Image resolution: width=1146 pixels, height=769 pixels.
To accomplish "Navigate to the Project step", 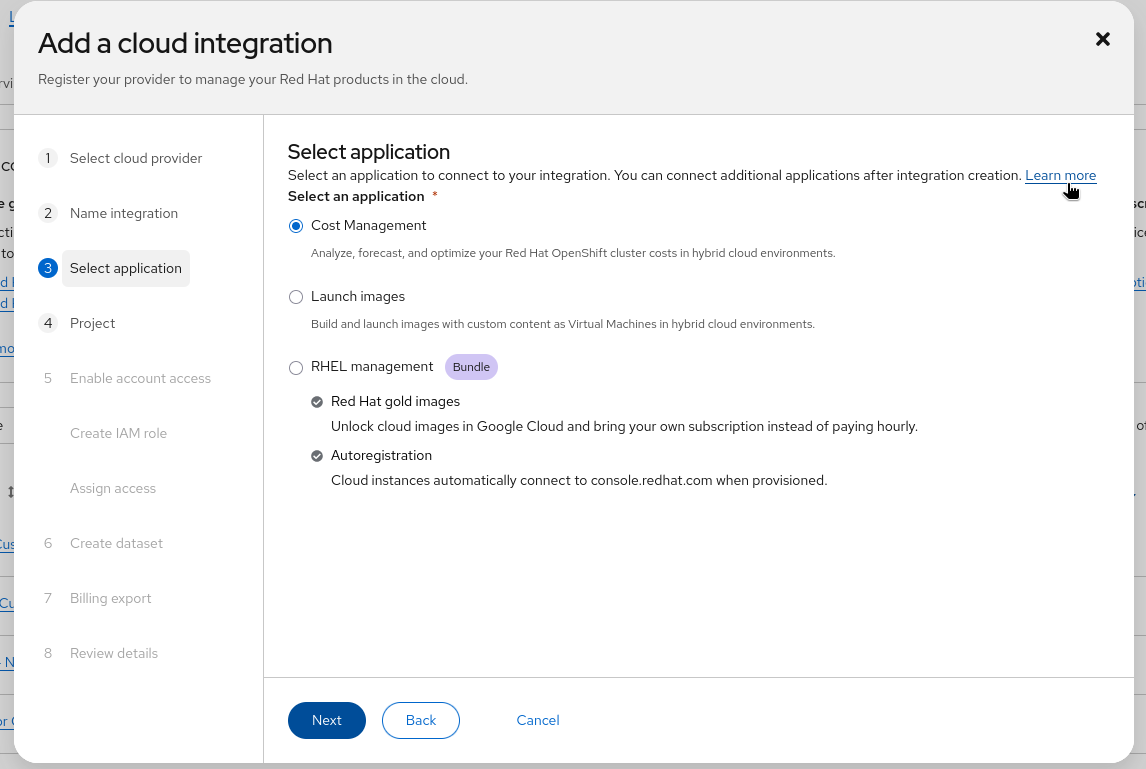I will (x=93, y=323).
